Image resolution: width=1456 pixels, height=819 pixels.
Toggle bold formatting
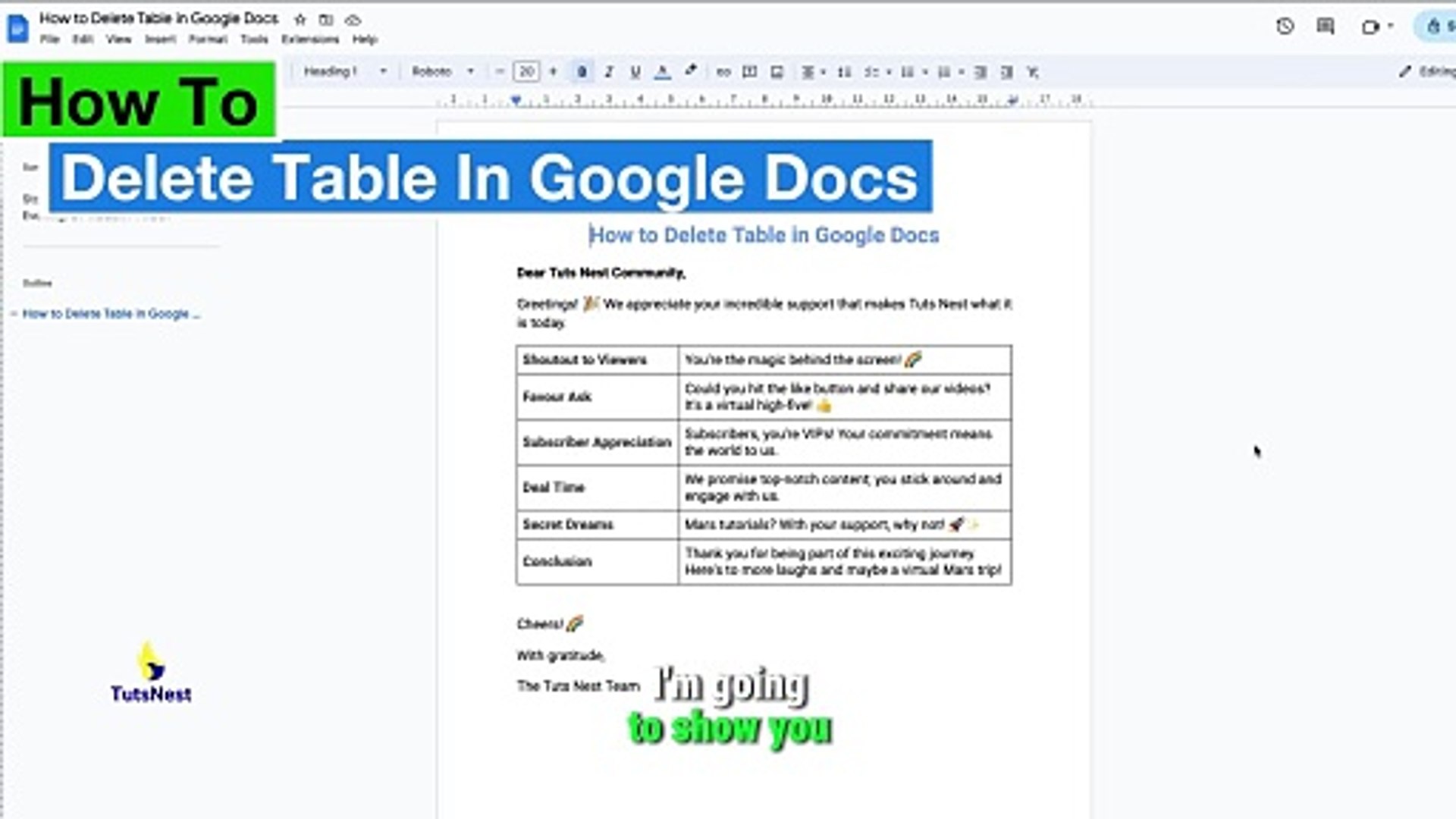582,72
